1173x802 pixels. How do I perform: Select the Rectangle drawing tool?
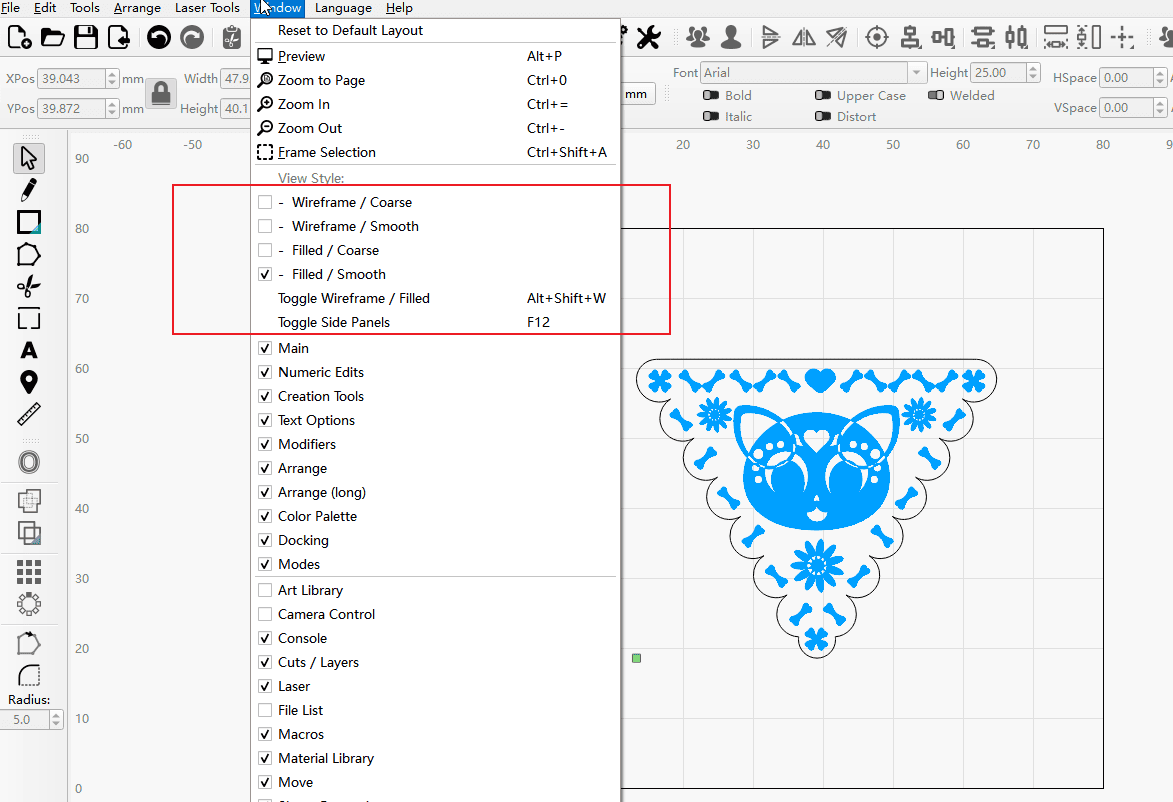click(x=28, y=222)
